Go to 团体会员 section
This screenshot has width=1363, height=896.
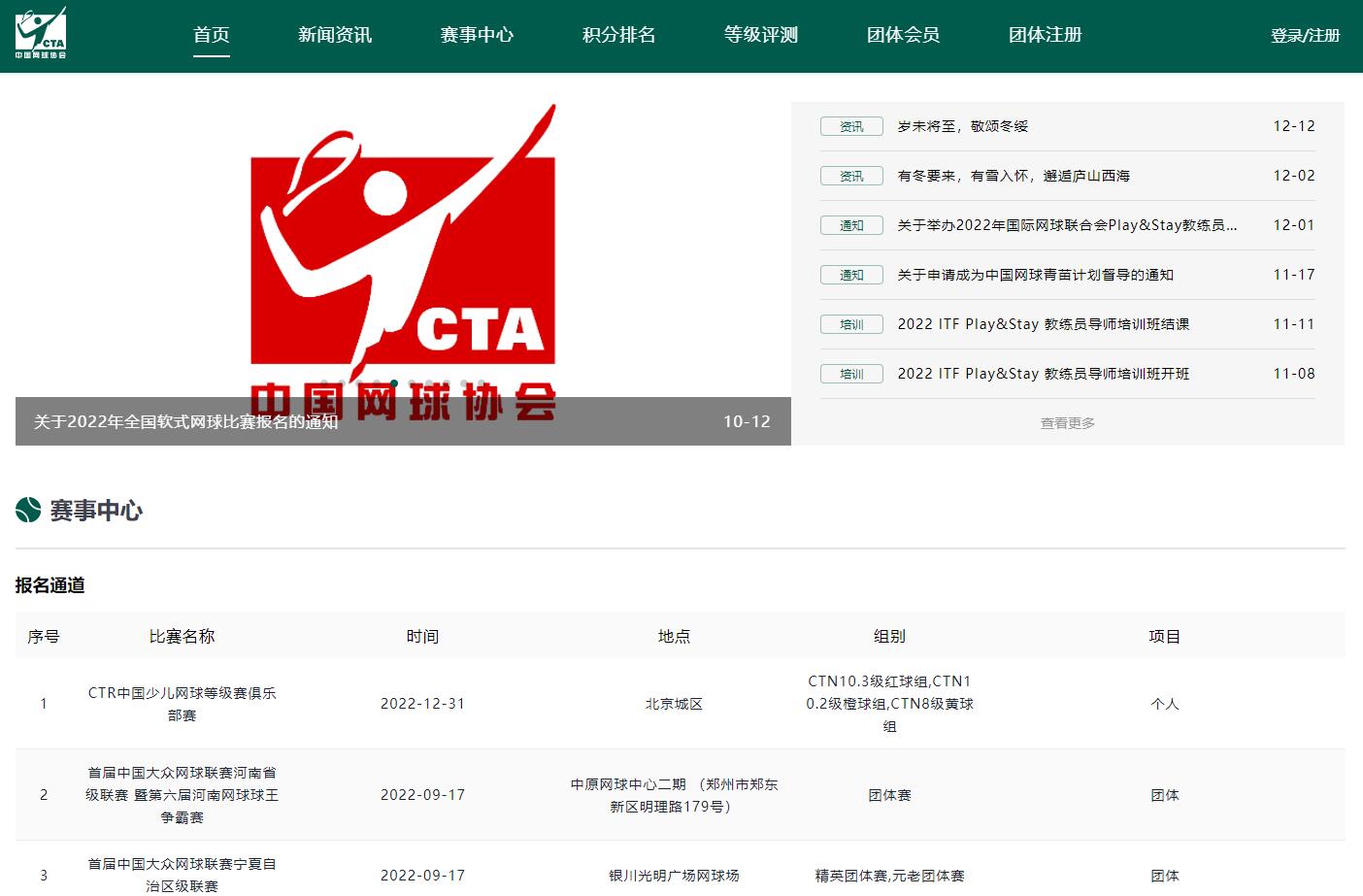[901, 35]
